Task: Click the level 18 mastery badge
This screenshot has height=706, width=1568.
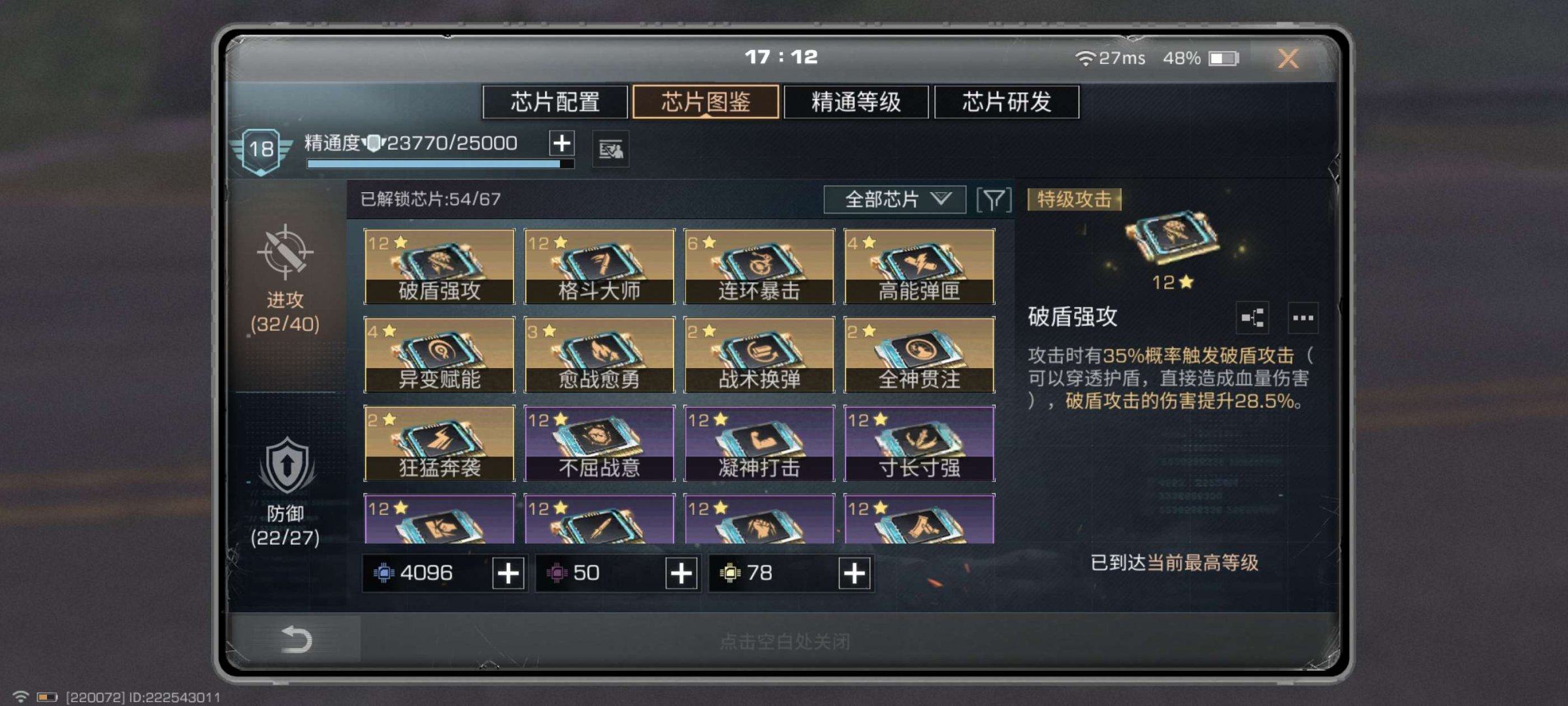Action: 261,150
